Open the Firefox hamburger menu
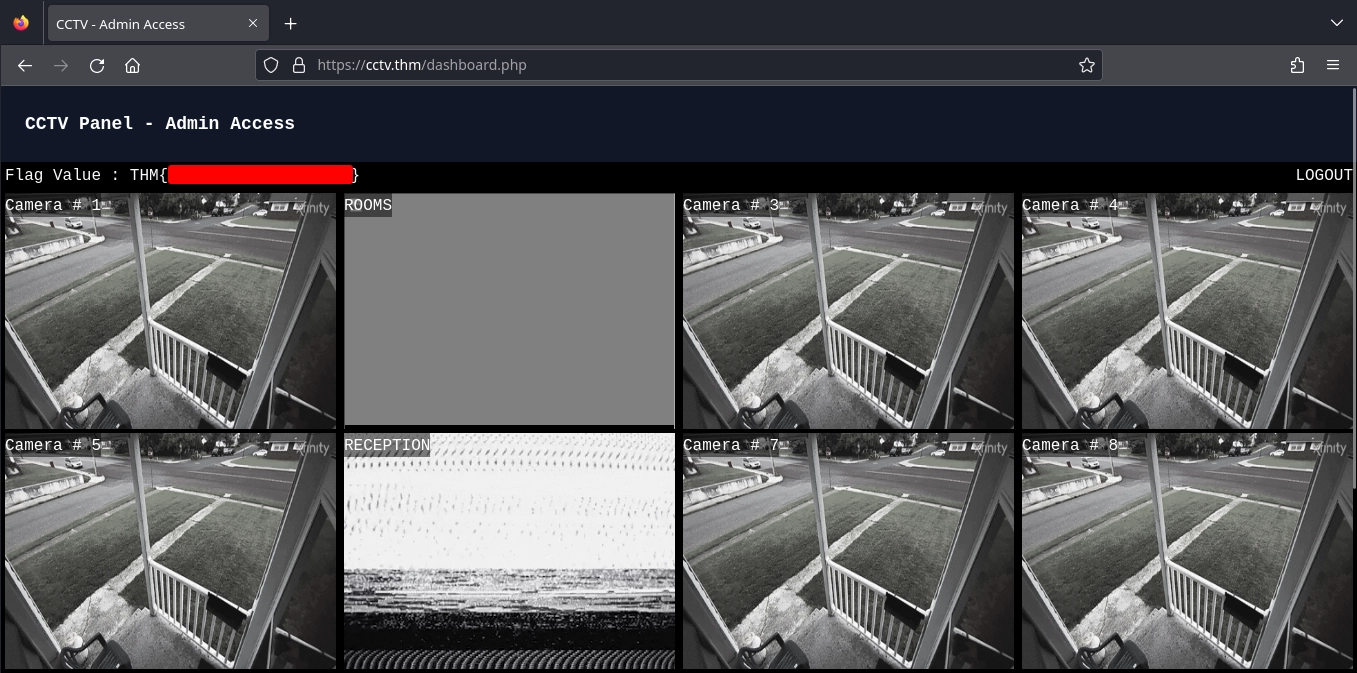The height and width of the screenshot is (673, 1357). (1333, 65)
